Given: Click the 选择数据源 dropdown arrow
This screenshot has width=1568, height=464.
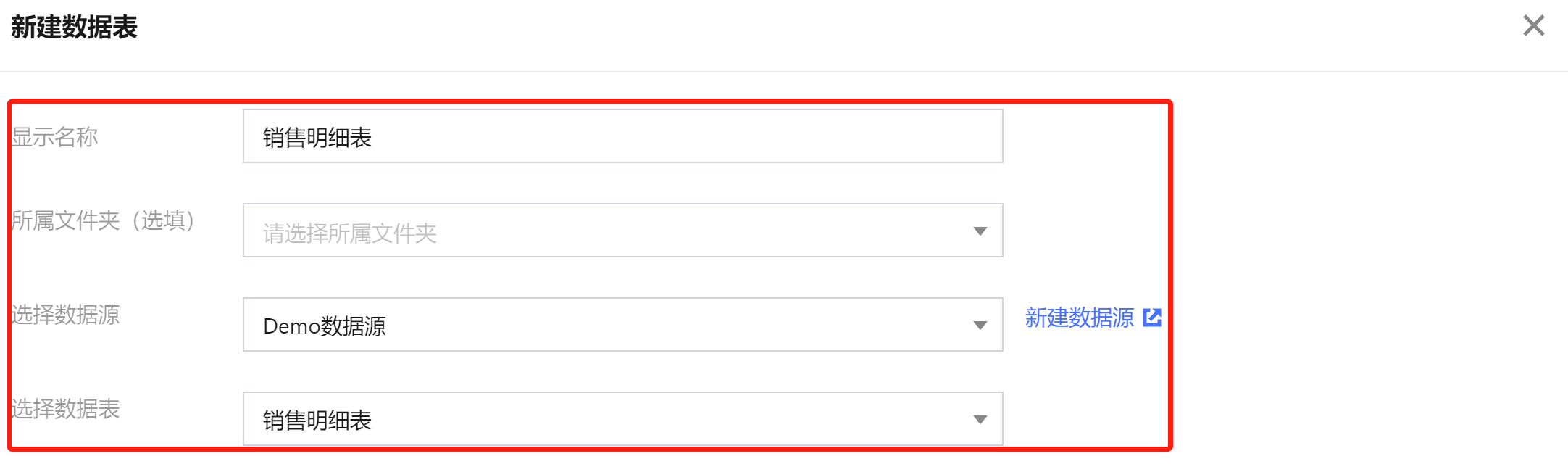Looking at the screenshot, I should (x=980, y=326).
